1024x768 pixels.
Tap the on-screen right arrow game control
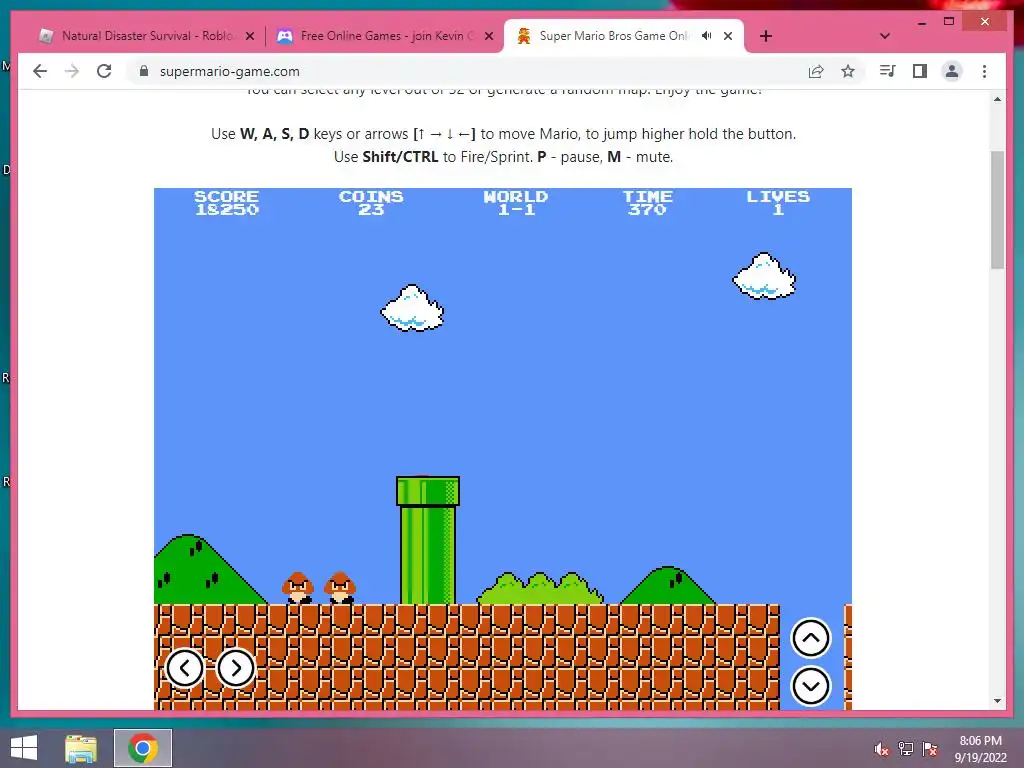point(236,668)
